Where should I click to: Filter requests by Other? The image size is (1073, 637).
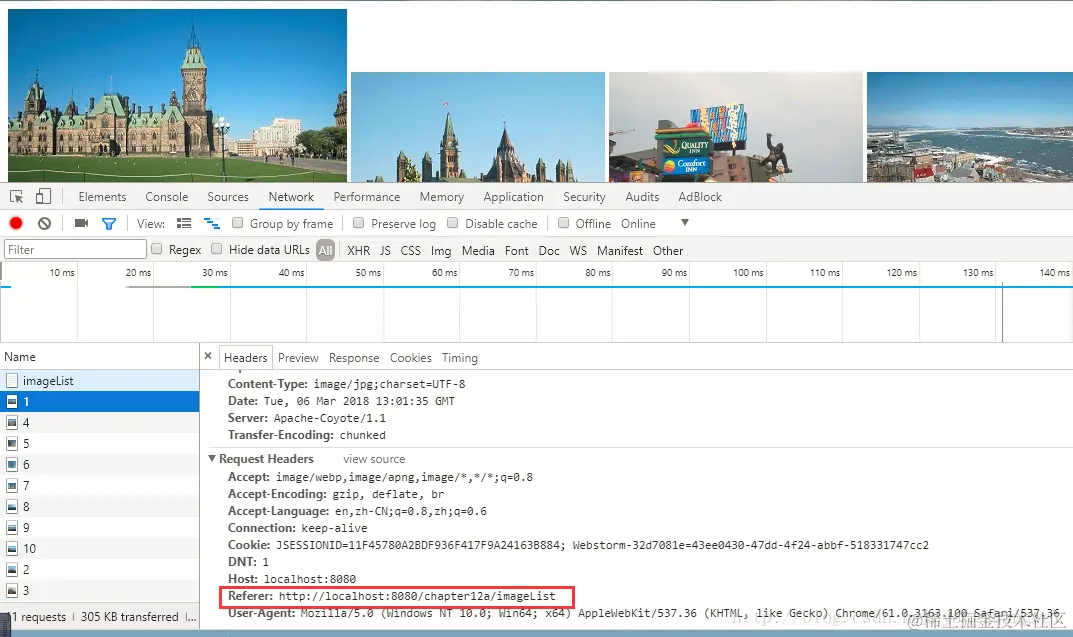coord(668,250)
